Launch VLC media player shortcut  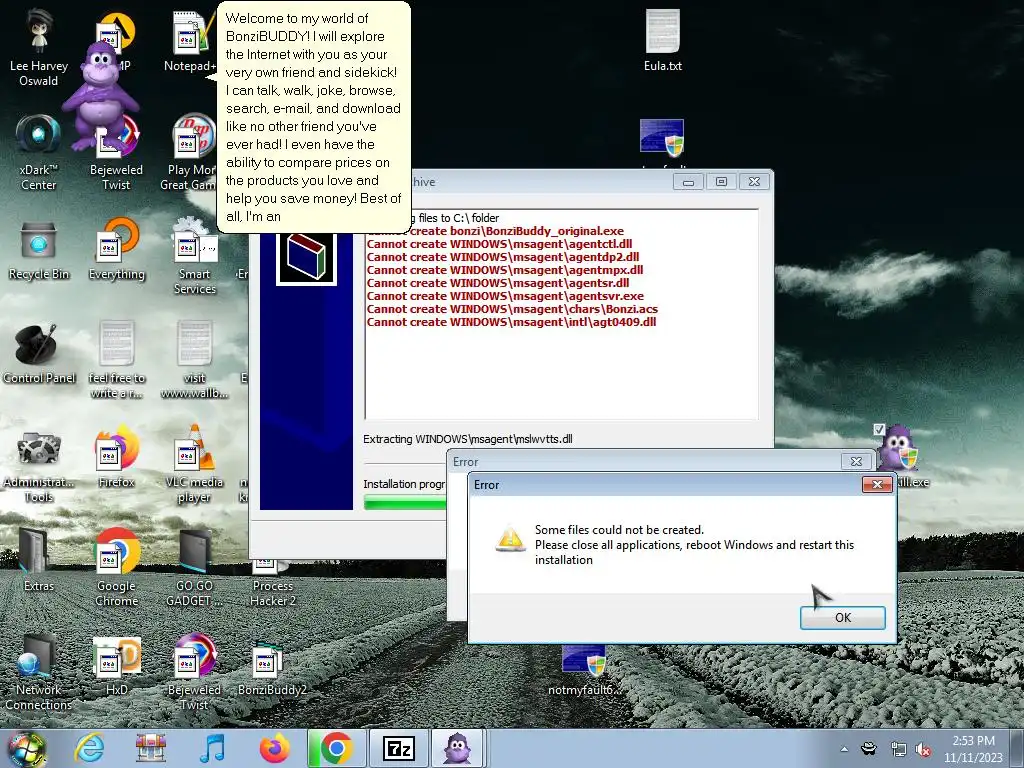click(194, 464)
